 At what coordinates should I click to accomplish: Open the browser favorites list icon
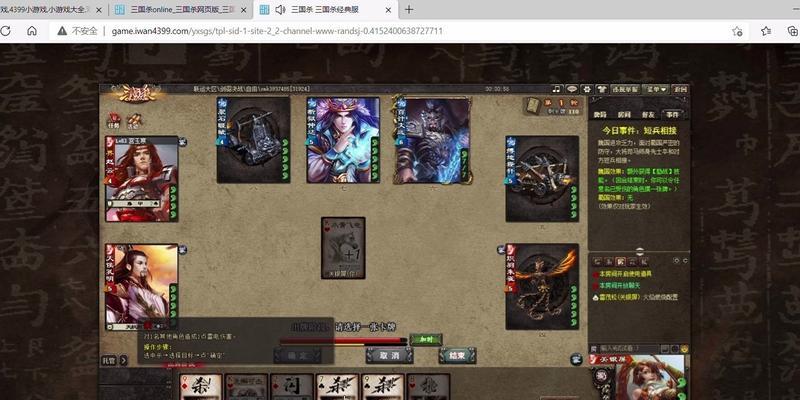[766, 31]
